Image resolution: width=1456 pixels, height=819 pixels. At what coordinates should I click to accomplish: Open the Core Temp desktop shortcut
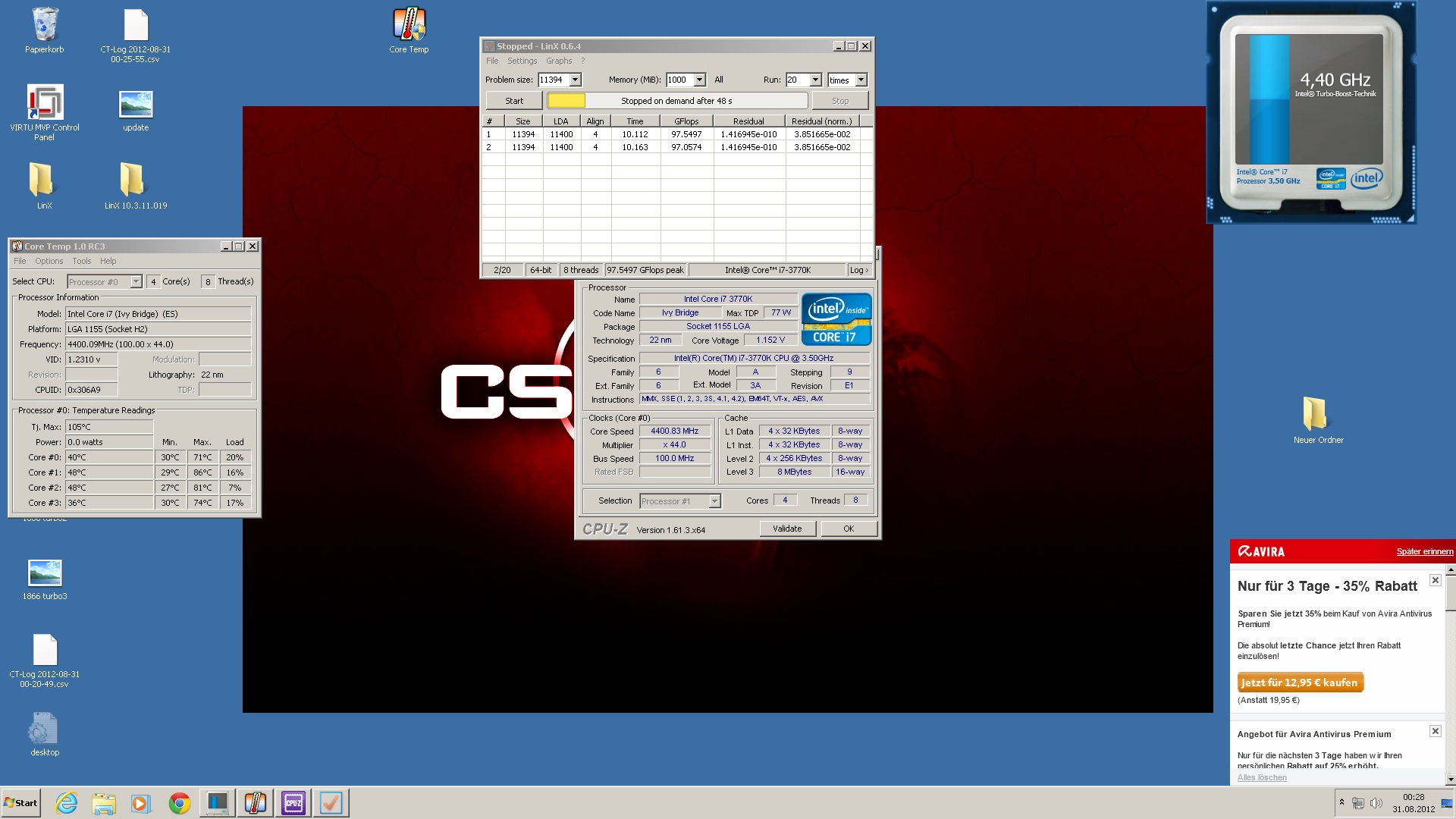pos(409,26)
